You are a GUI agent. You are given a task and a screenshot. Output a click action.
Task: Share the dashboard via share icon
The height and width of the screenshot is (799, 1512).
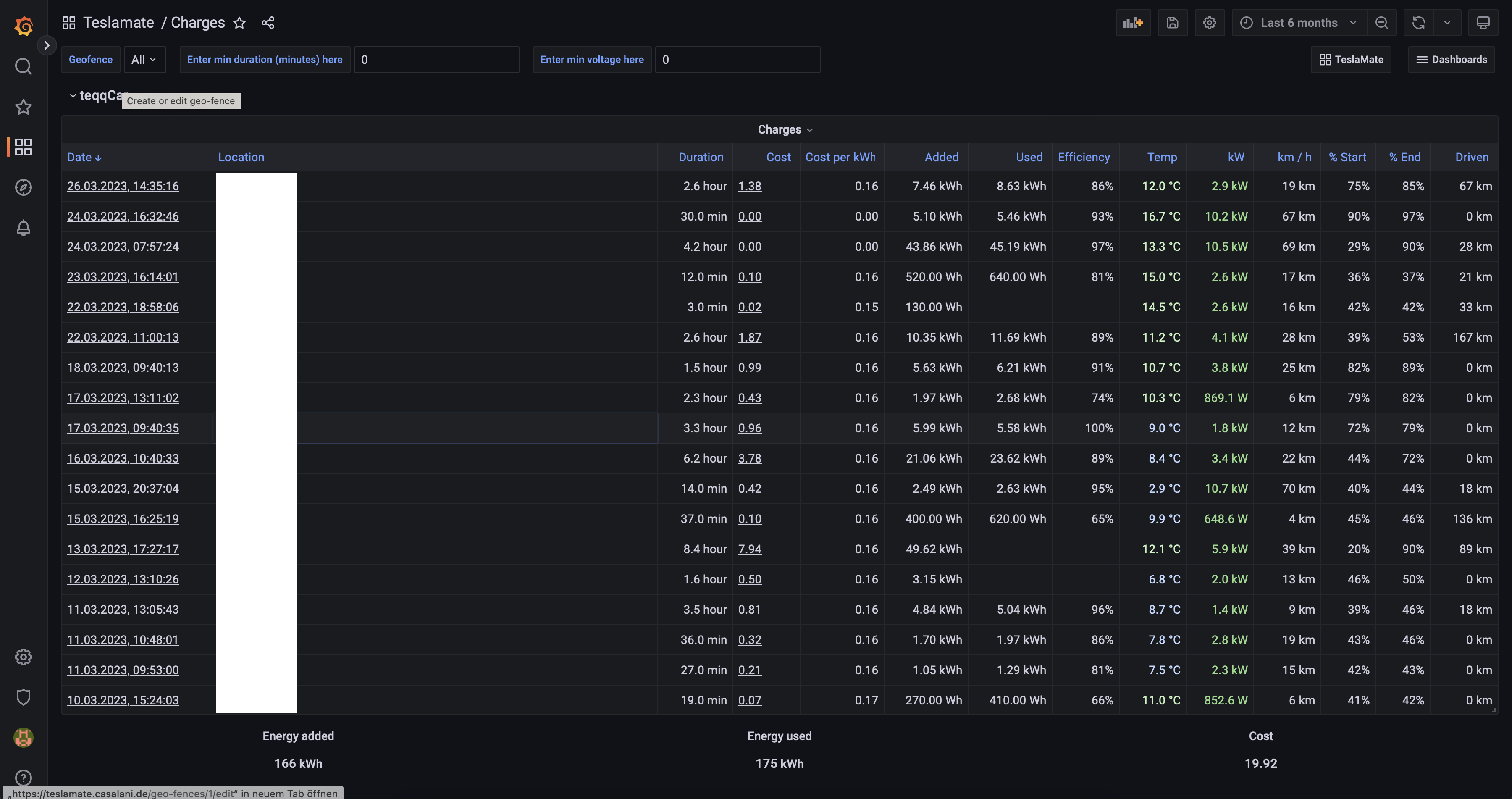268,23
